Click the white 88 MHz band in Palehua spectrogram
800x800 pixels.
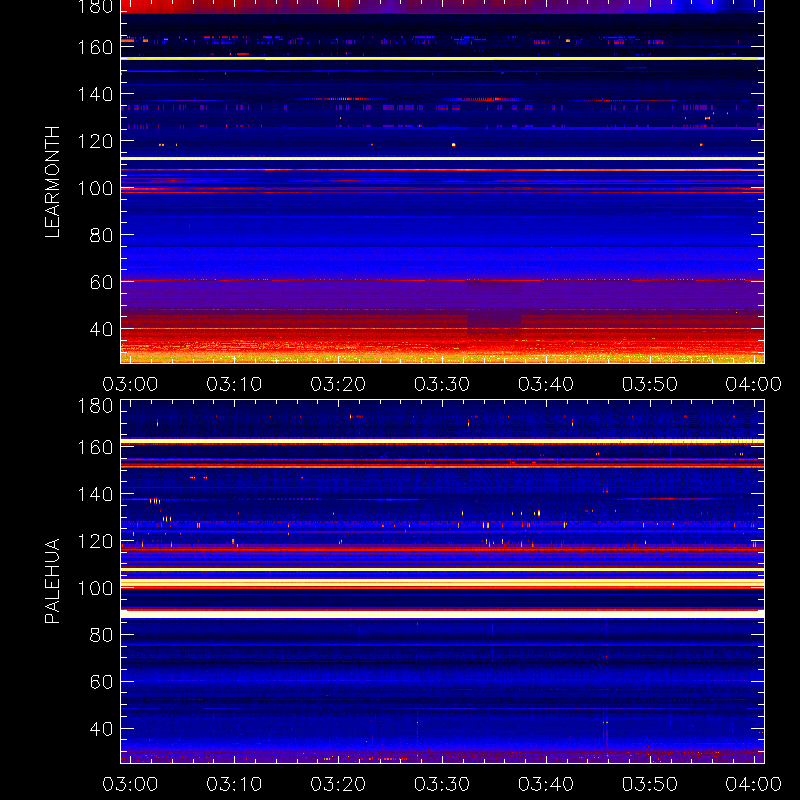442,614
